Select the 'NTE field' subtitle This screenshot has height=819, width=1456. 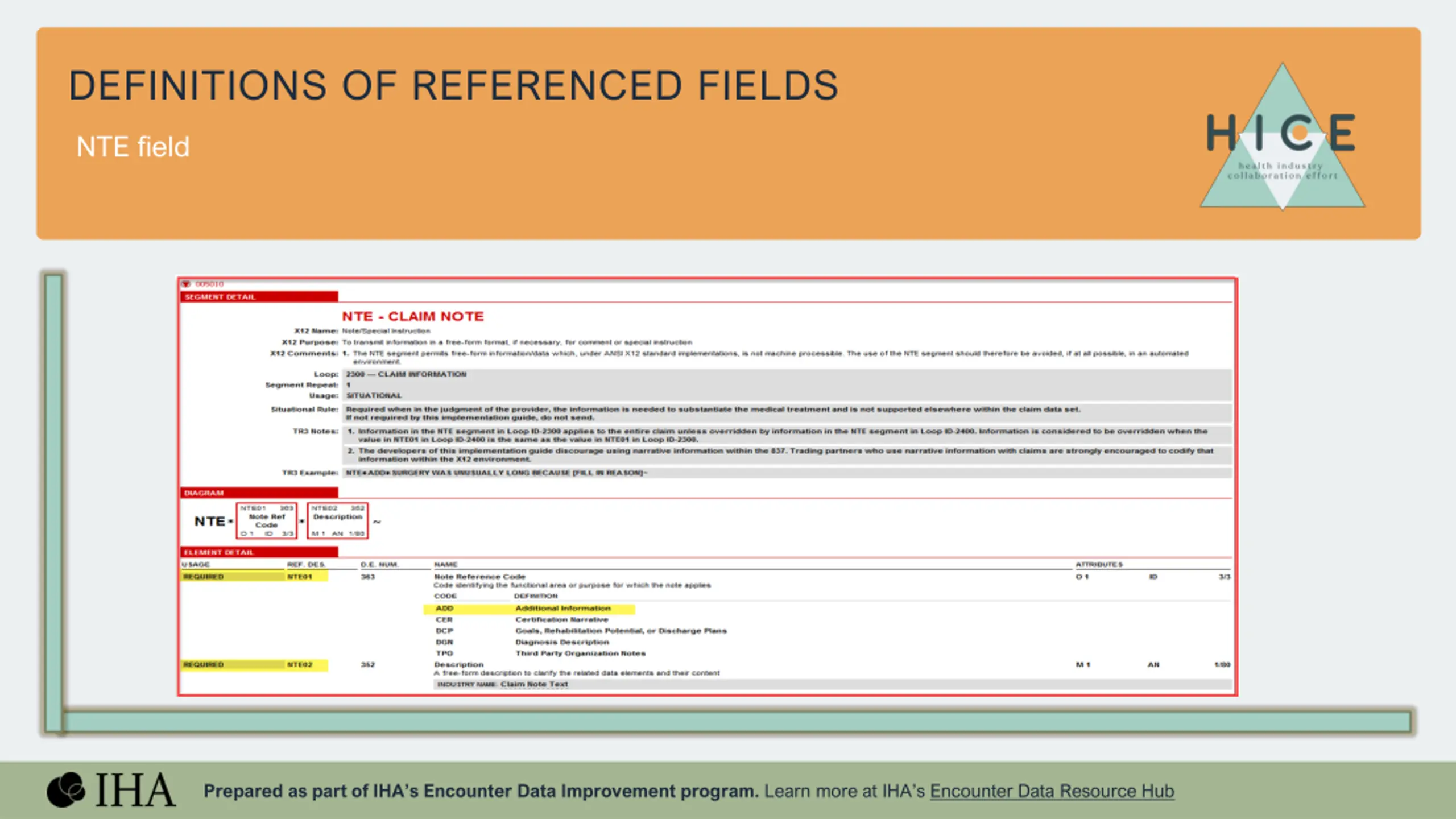tap(133, 147)
